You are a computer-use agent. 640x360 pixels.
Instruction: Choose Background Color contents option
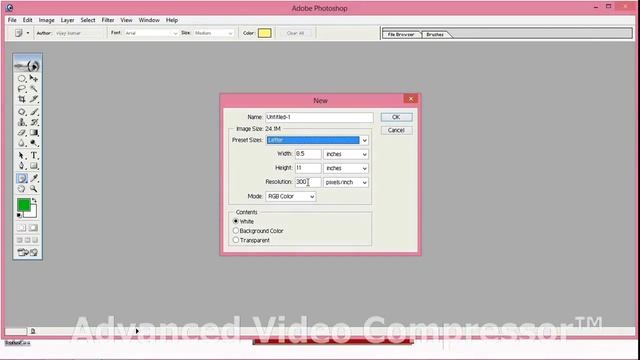pyautogui.click(x=236, y=231)
